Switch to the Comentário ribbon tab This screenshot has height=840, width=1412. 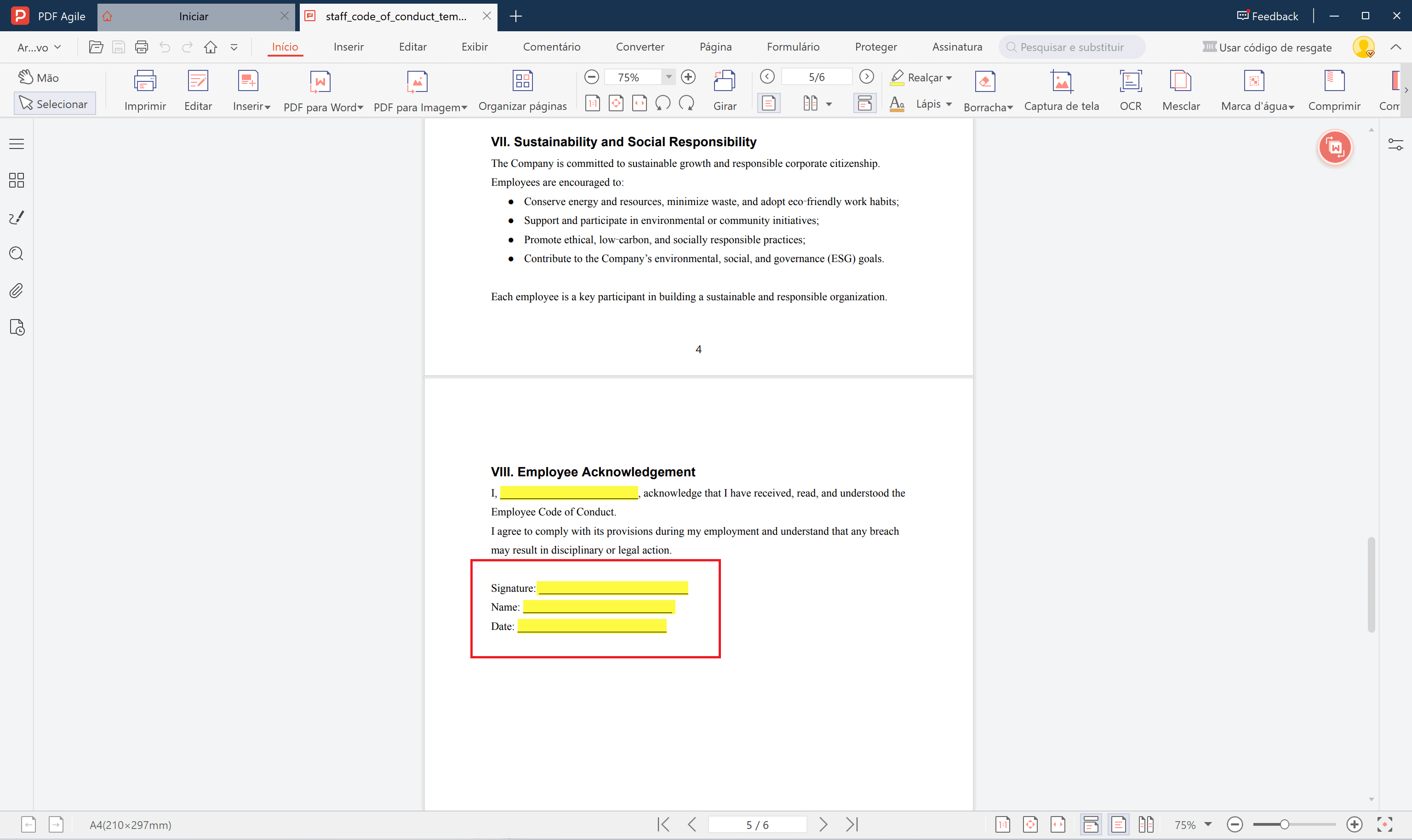click(x=551, y=47)
